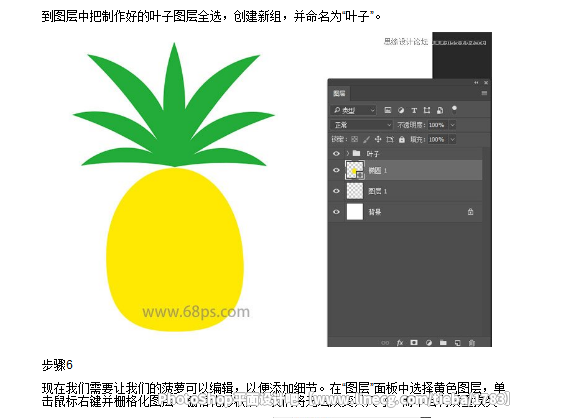Click the lock all padlock icon
The height and width of the screenshot is (418, 566).
click(x=402, y=139)
